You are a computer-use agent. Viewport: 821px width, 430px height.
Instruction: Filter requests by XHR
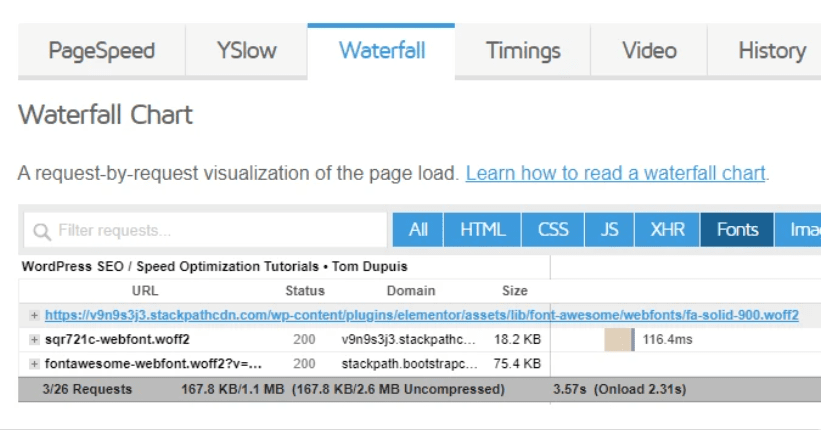point(667,230)
